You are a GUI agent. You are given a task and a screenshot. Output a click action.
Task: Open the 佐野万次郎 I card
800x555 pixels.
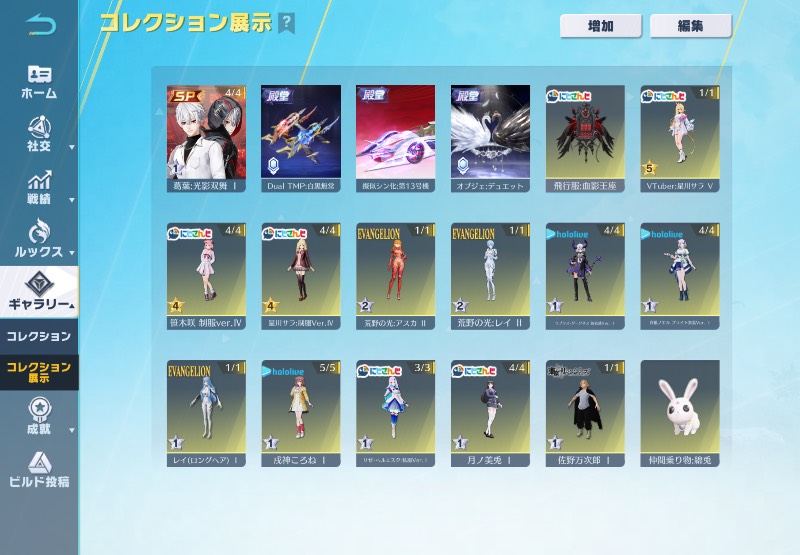tap(585, 413)
